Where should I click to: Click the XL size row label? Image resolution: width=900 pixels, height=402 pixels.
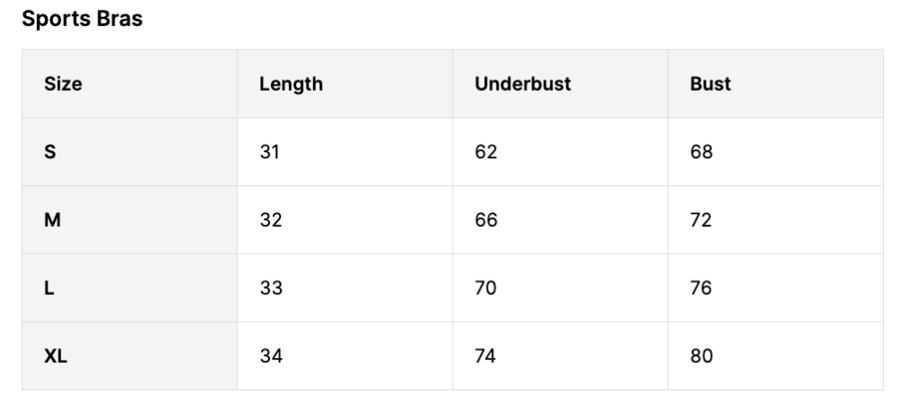pyautogui.click(x=56, y=356)
